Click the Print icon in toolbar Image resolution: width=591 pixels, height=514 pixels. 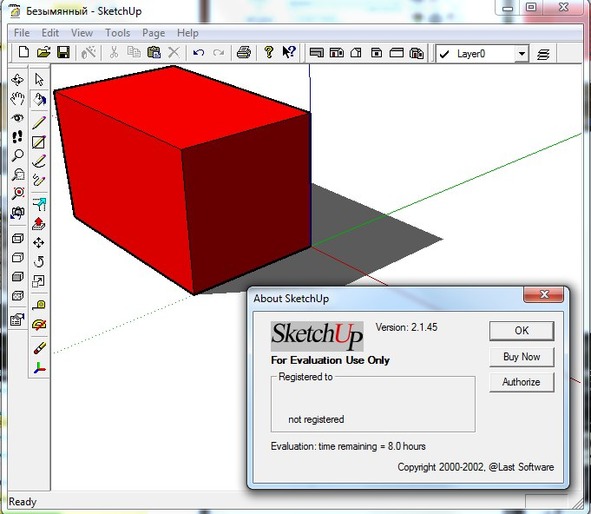click(x=243, y=52)
